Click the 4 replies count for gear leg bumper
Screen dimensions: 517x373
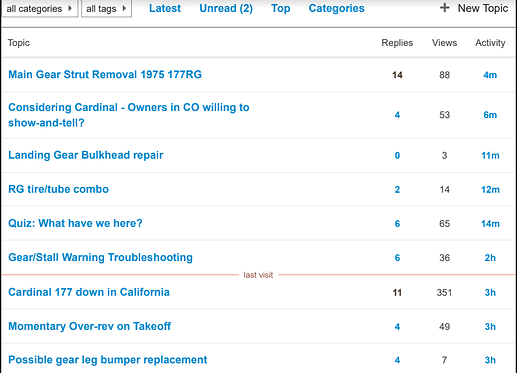pos(397,360)
